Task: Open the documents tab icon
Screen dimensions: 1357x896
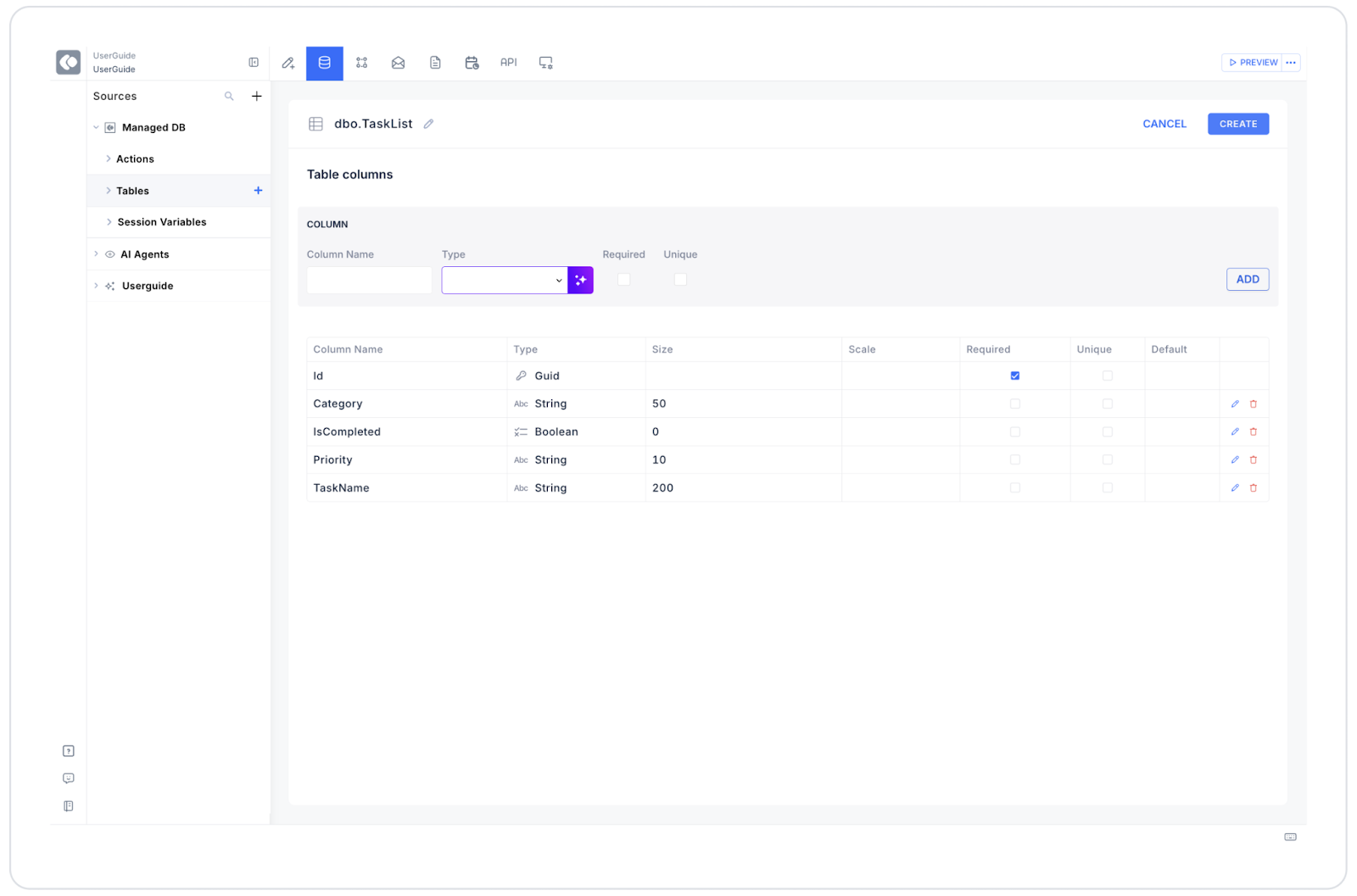Action: pyautogui.click(x=435, y=63)
